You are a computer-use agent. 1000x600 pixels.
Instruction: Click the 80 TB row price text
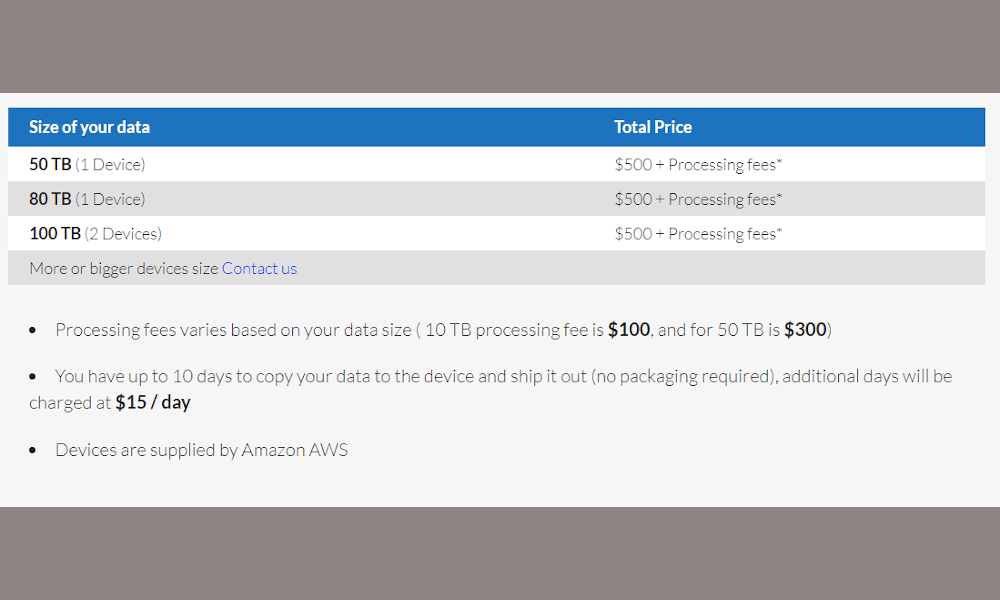pyautogui.click(x=698, y=199)
